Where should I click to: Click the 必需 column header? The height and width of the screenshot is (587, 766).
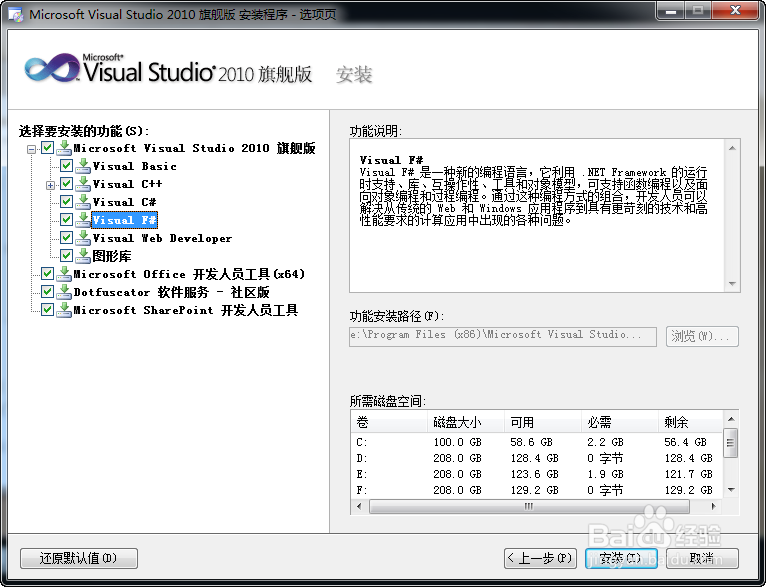click(x=620, y=422)
